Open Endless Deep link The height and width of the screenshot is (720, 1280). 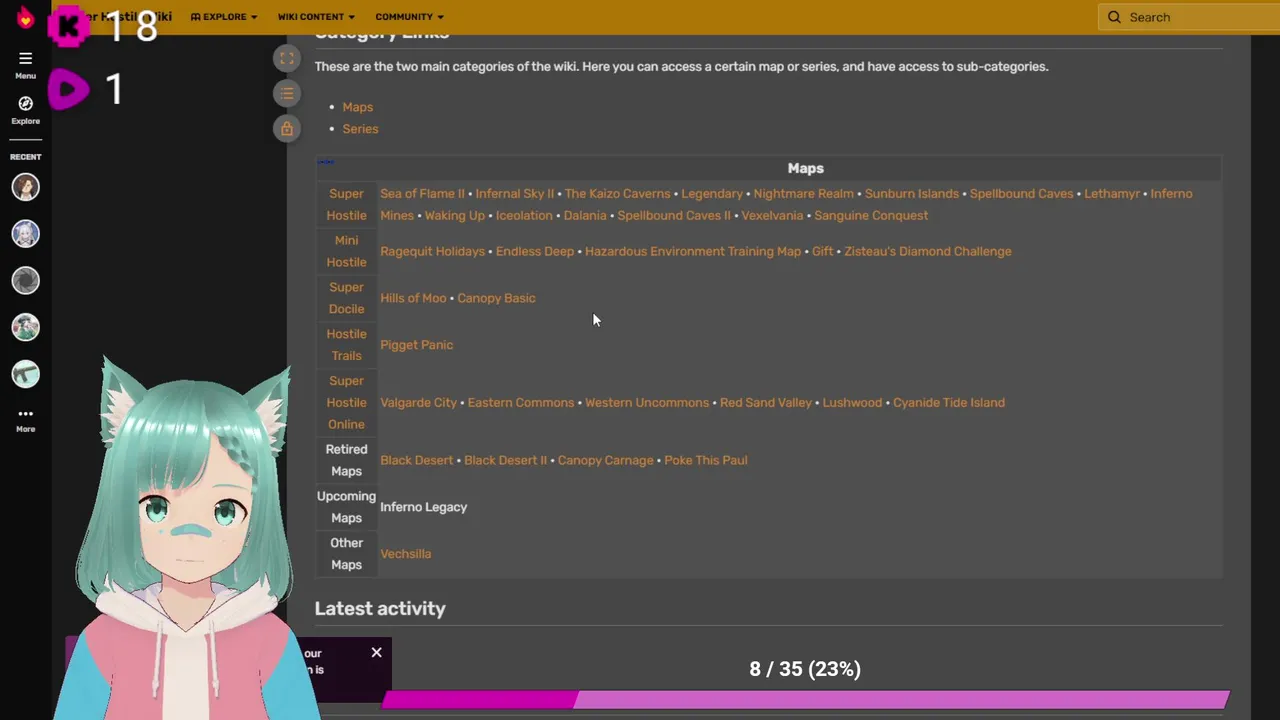[x=535, y=252]
